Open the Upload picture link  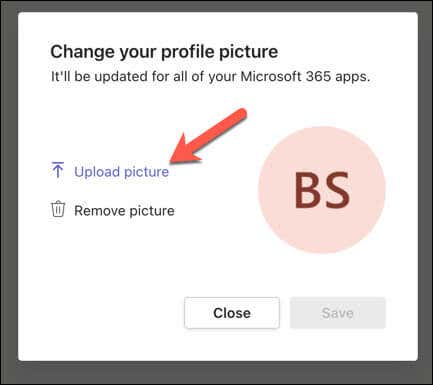tap(122, 172)
